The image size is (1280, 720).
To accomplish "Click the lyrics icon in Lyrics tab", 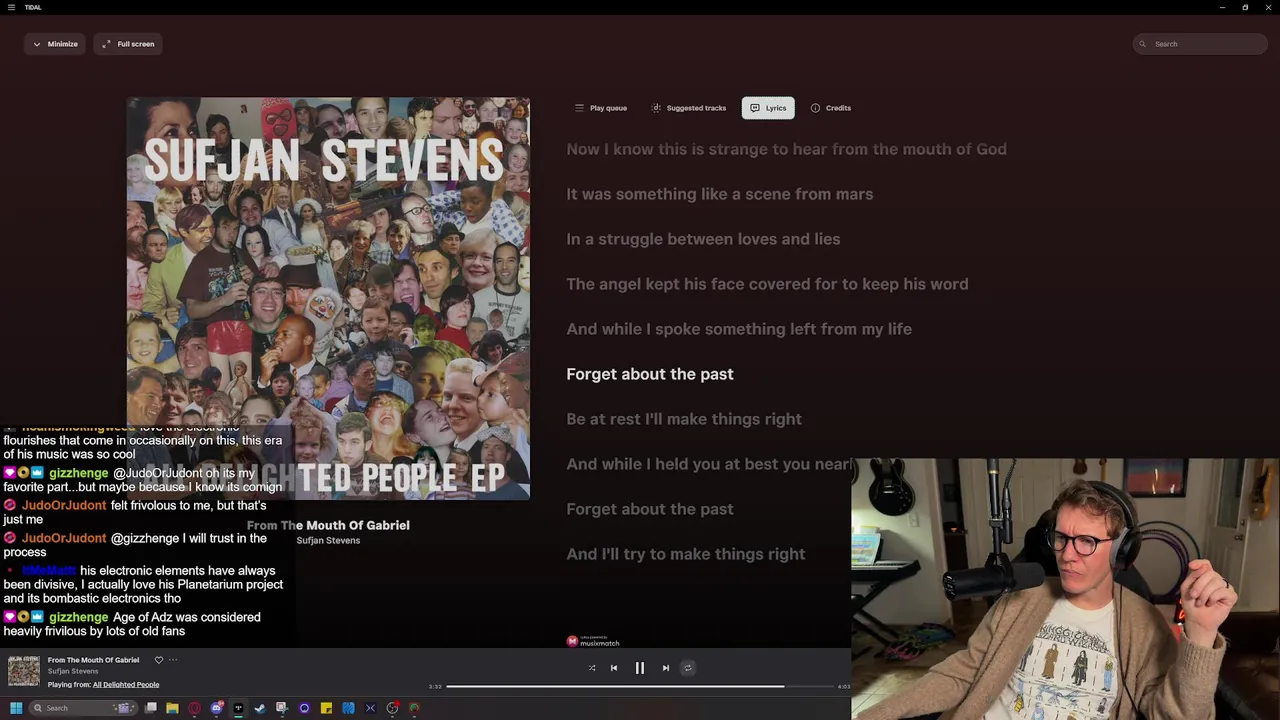I will [x=755, y=108].
